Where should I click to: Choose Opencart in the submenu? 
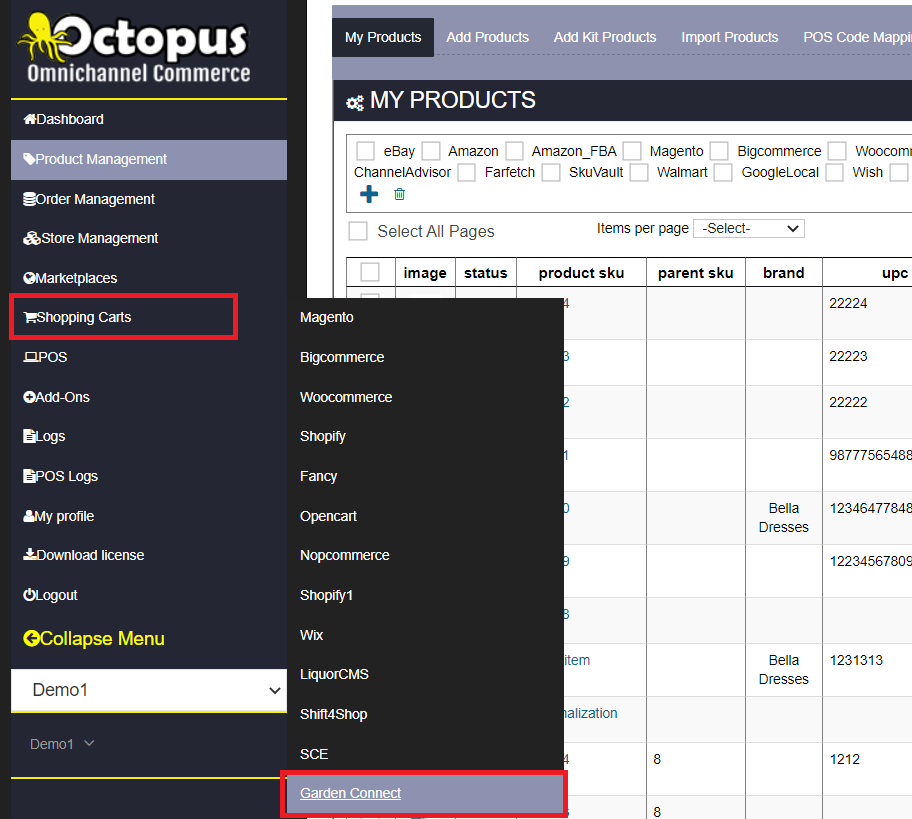(x=329, y=516)
